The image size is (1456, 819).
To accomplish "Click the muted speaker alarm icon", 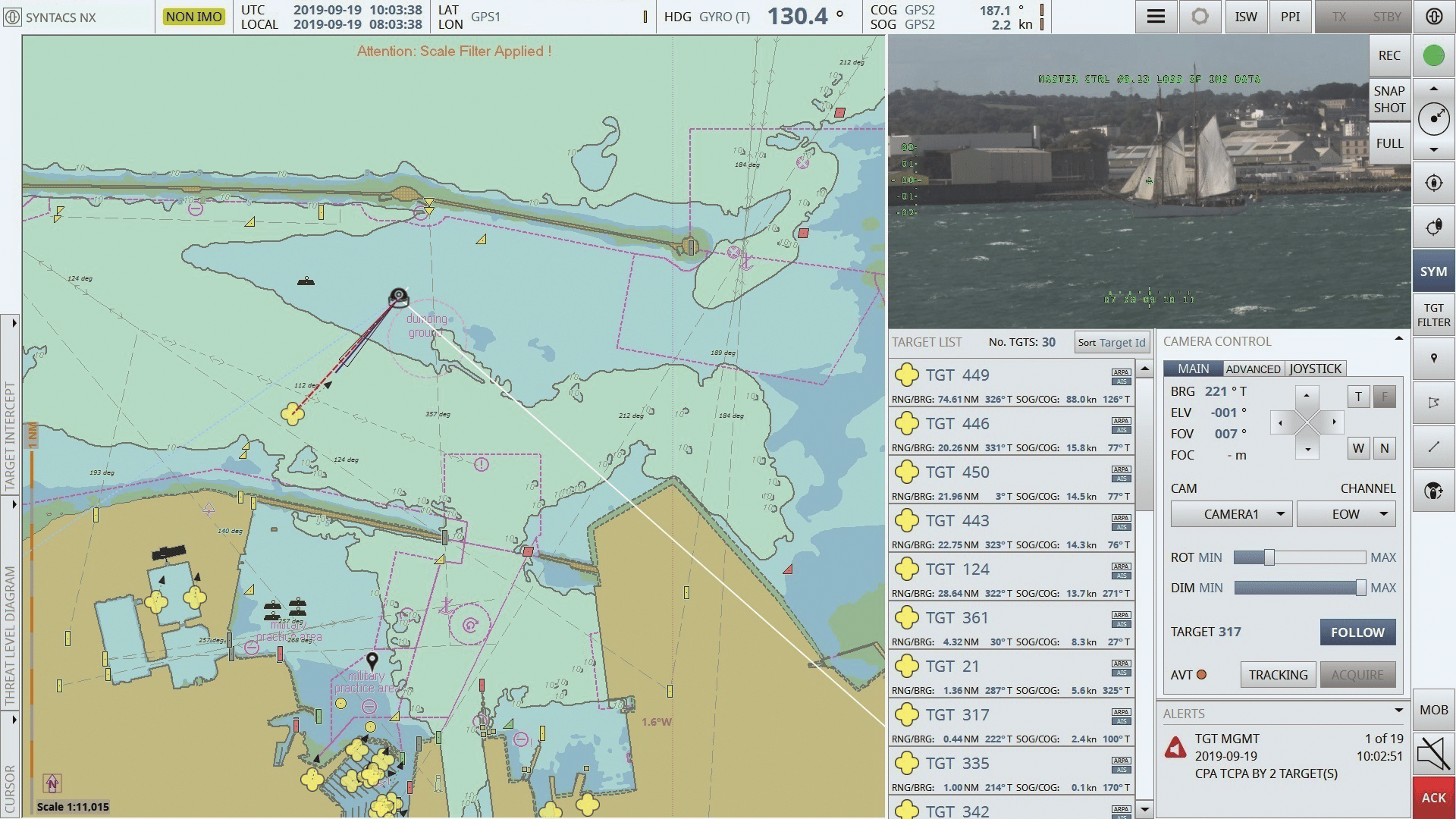I will tap(1433, 754).
